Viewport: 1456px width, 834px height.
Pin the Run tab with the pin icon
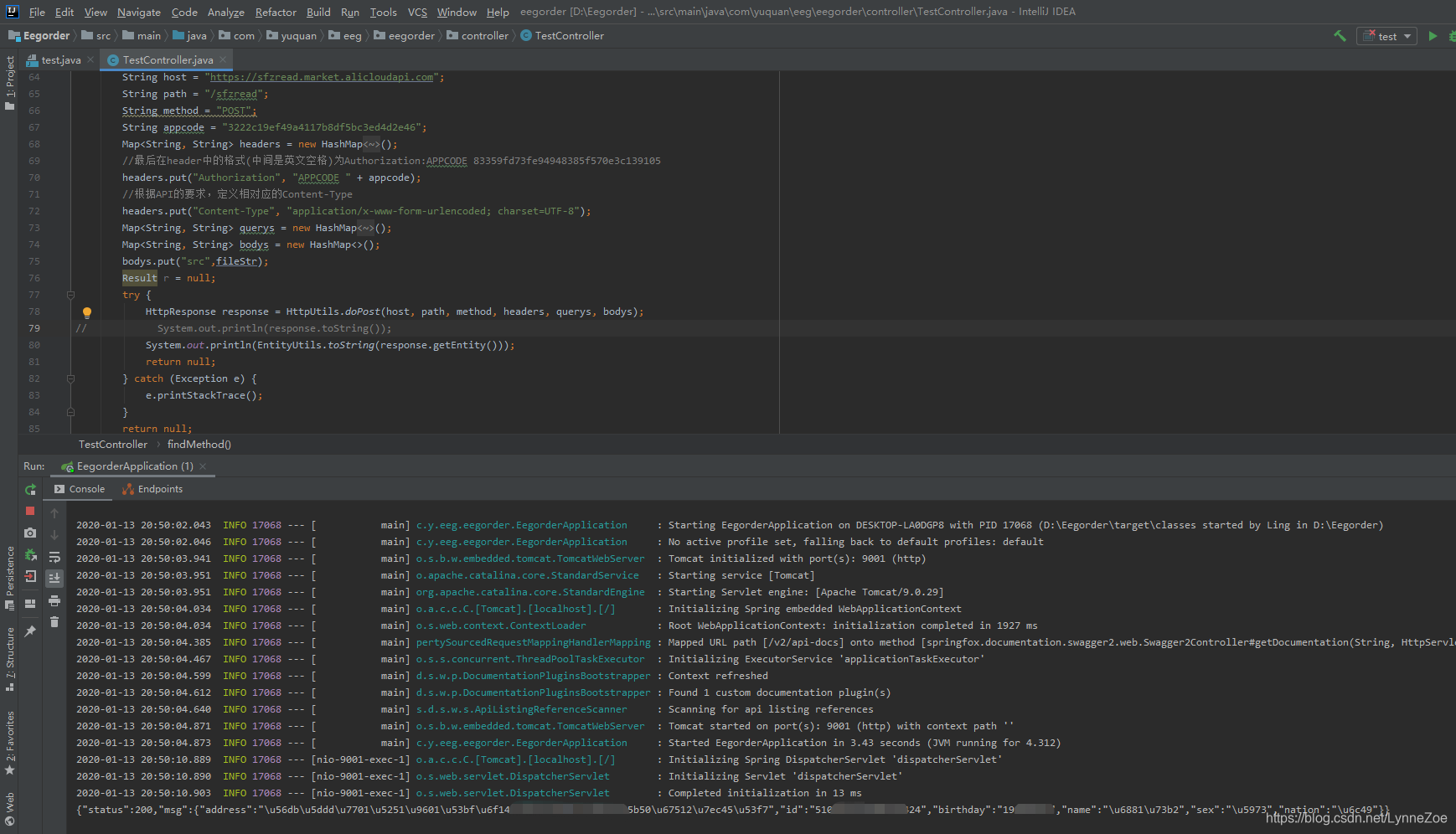30,631
